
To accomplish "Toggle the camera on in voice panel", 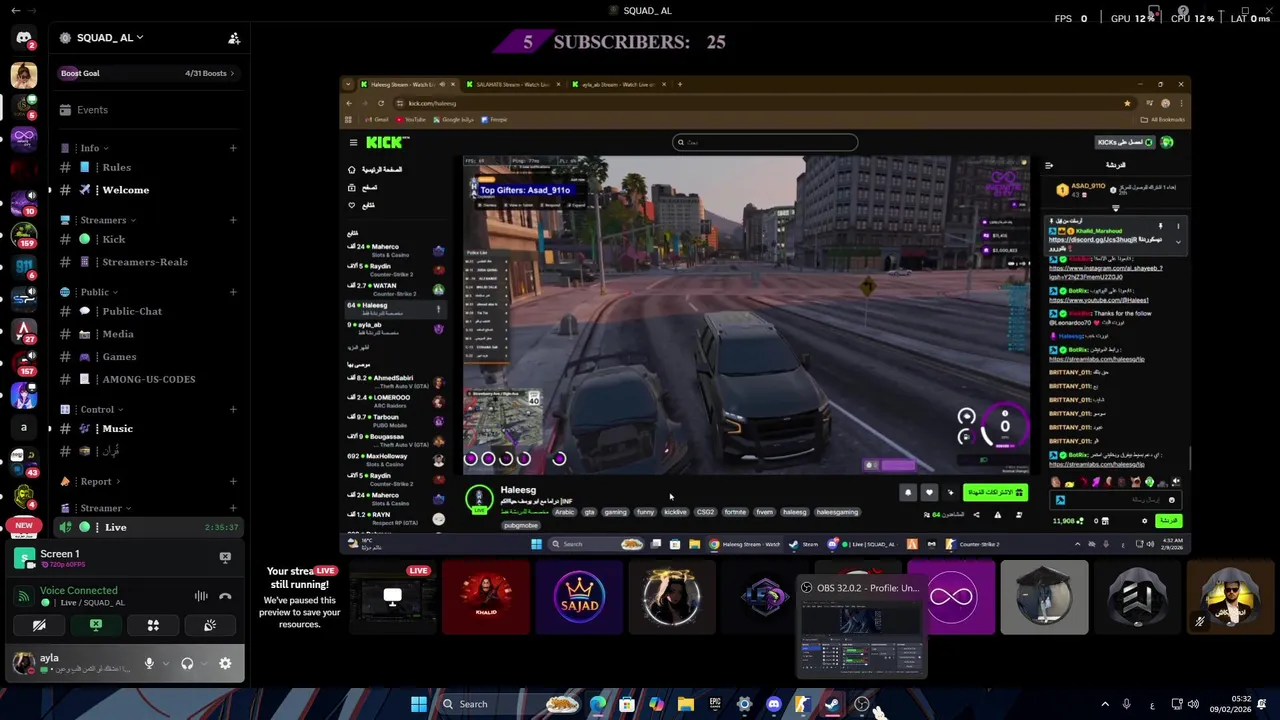I will tap(39, 625).
